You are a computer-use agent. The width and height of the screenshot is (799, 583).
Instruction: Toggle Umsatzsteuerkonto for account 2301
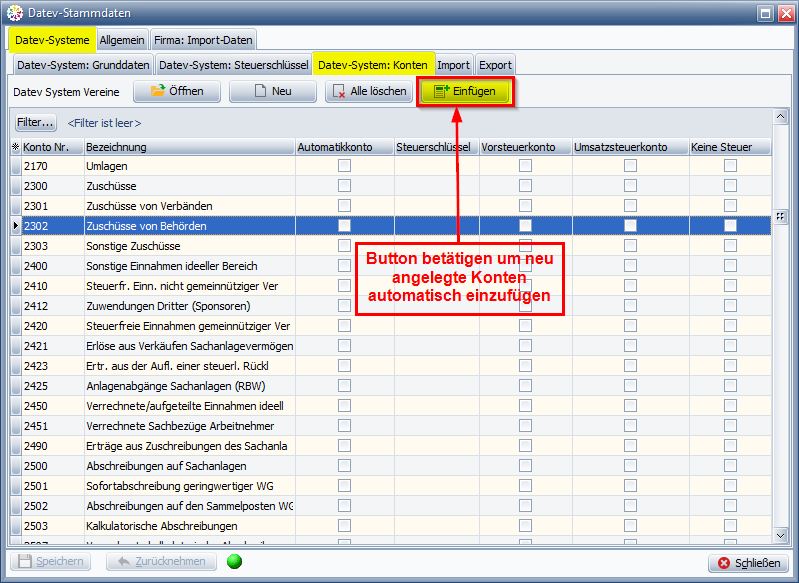coord(630,205)
